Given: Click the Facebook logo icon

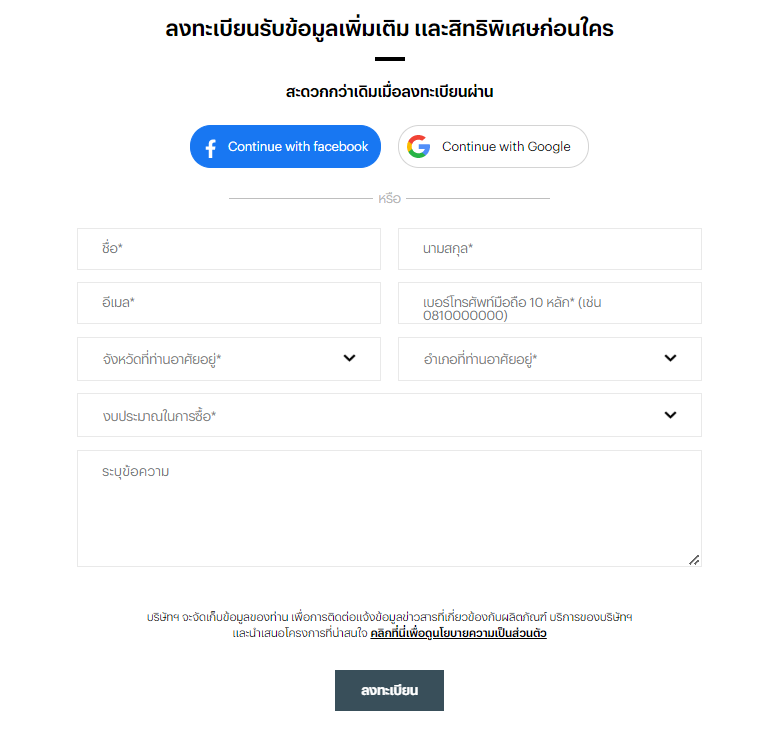Looking at the screenshot, I should pyautogui.click(x=211, y=148).
